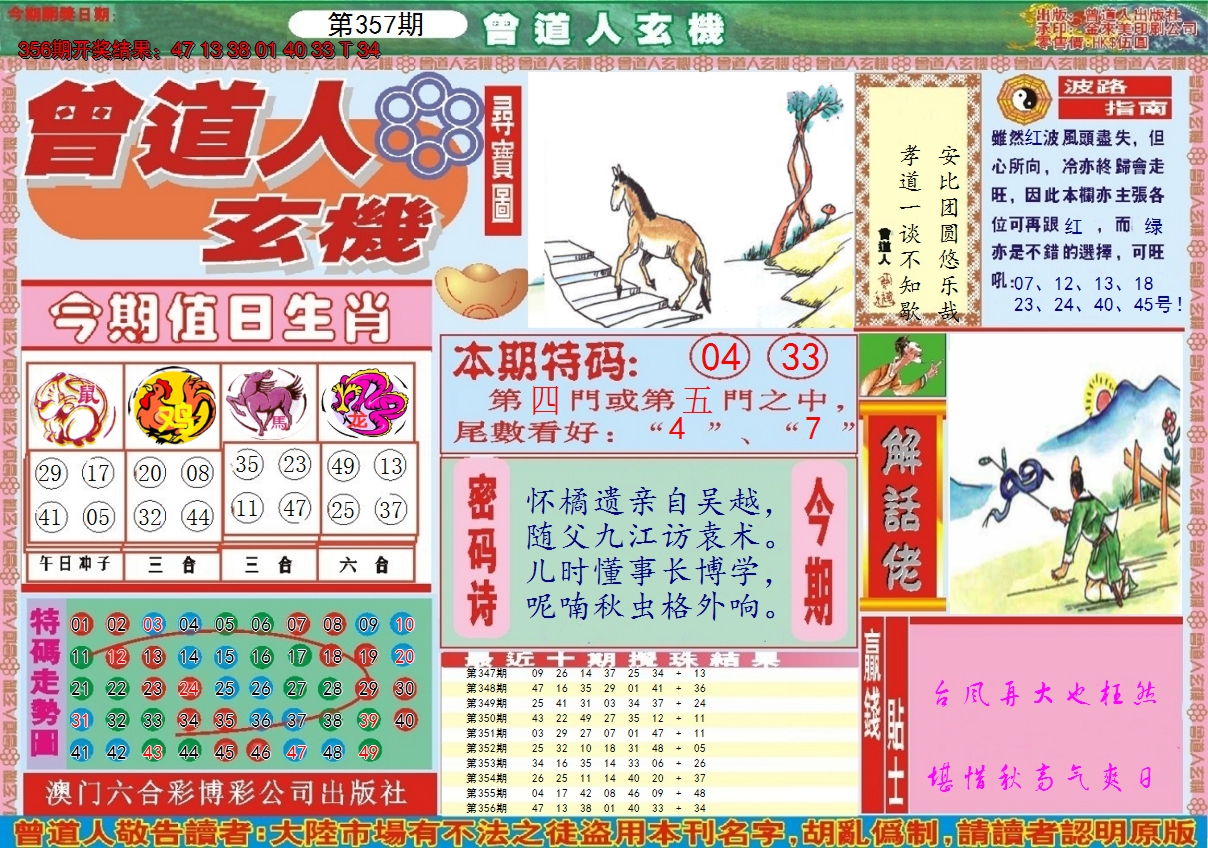Click the 密码诗 vertical label
The width and height of the screenshot is (1208, 848).
(x=482, y=548)
